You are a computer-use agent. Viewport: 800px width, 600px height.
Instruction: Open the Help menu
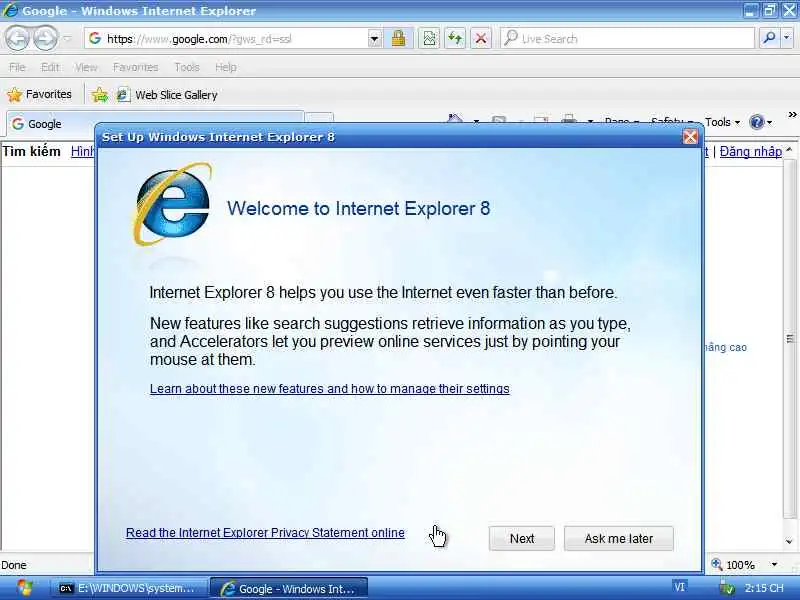pos(226,67)
